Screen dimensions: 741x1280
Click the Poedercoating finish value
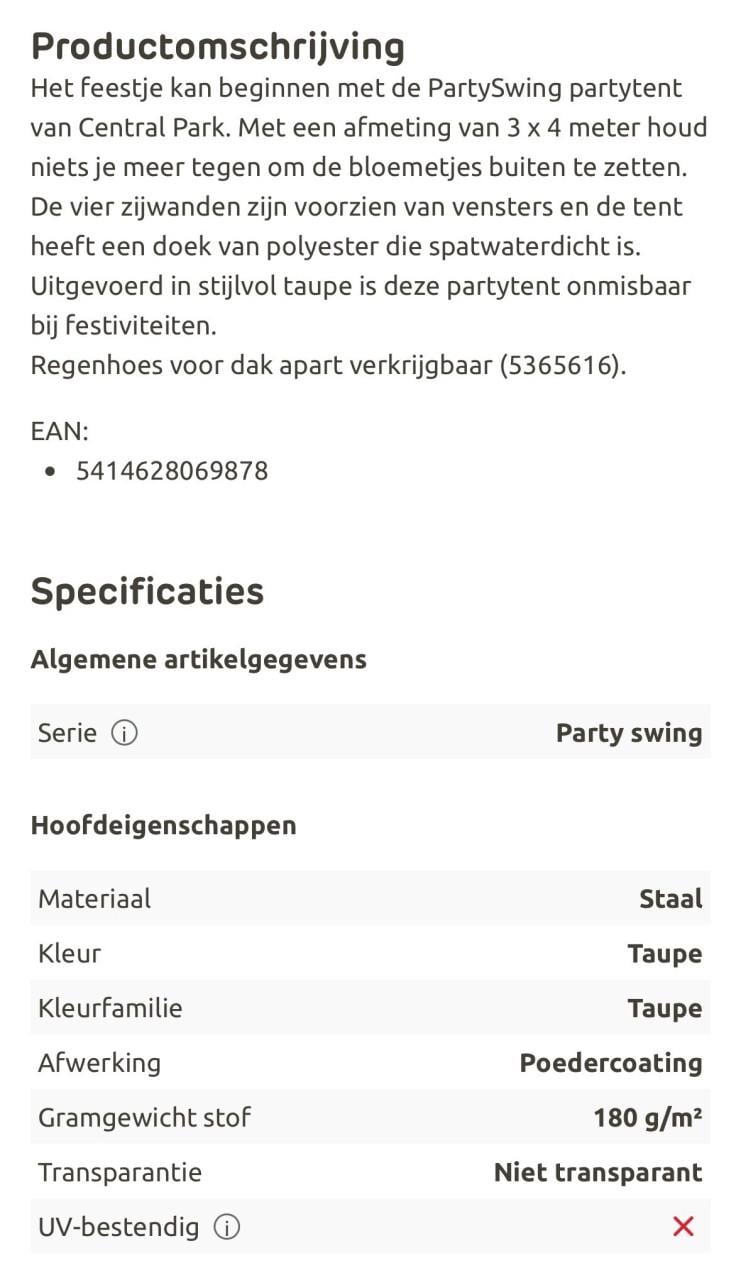[x=611, y=1063]
